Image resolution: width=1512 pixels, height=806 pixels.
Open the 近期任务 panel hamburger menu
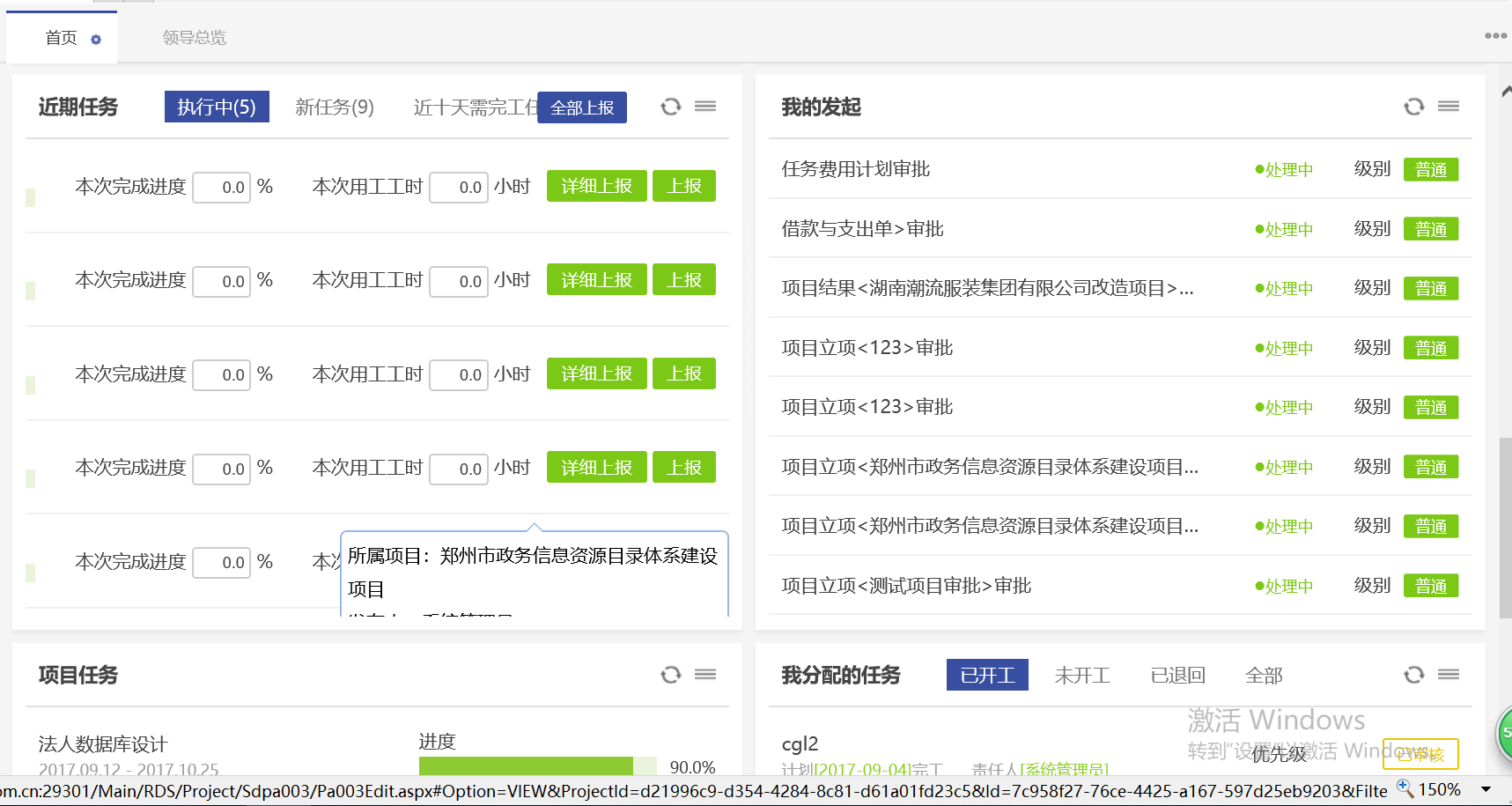705,107
